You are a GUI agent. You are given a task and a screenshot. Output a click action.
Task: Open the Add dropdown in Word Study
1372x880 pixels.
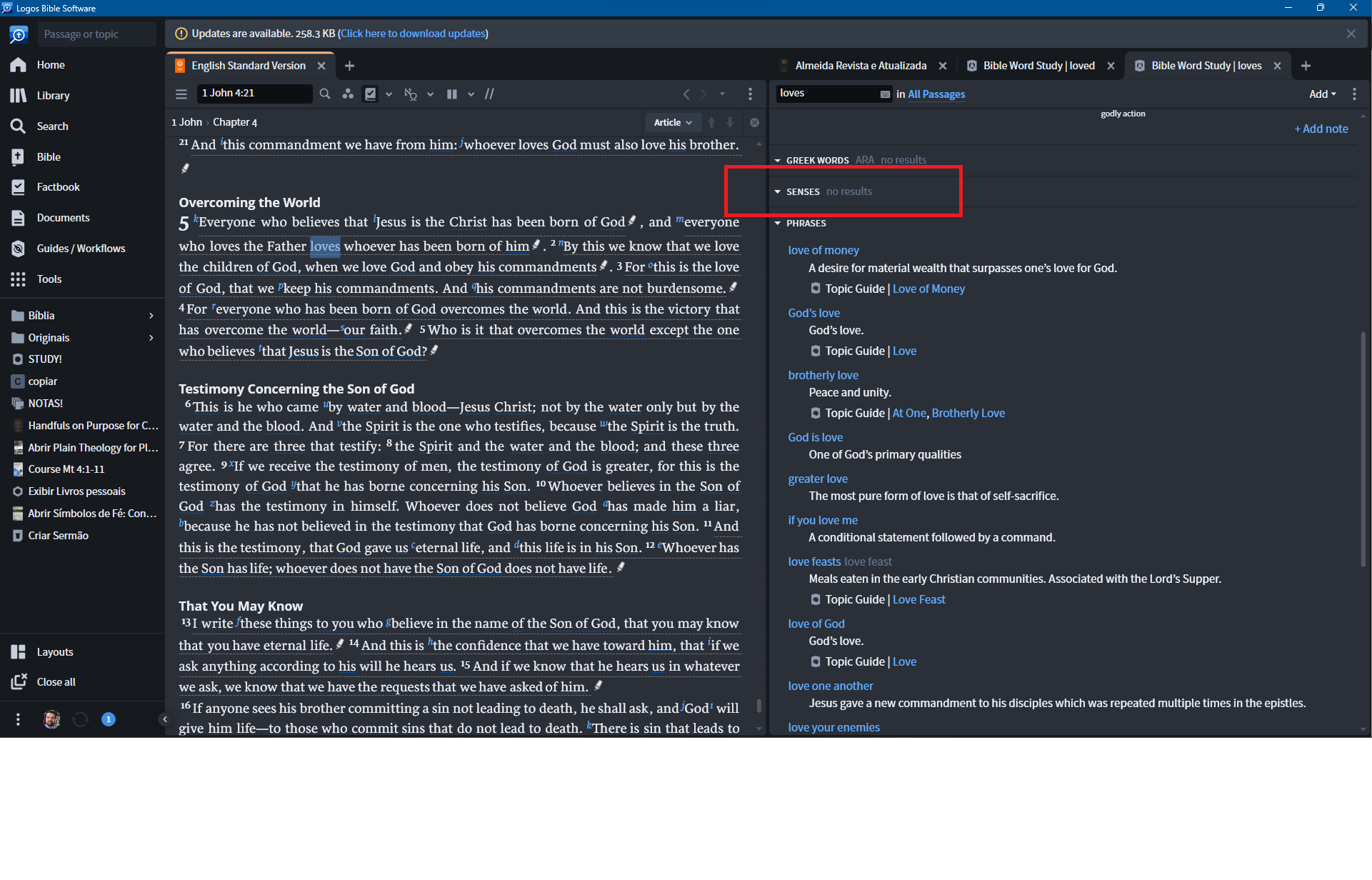point(1322,94)
